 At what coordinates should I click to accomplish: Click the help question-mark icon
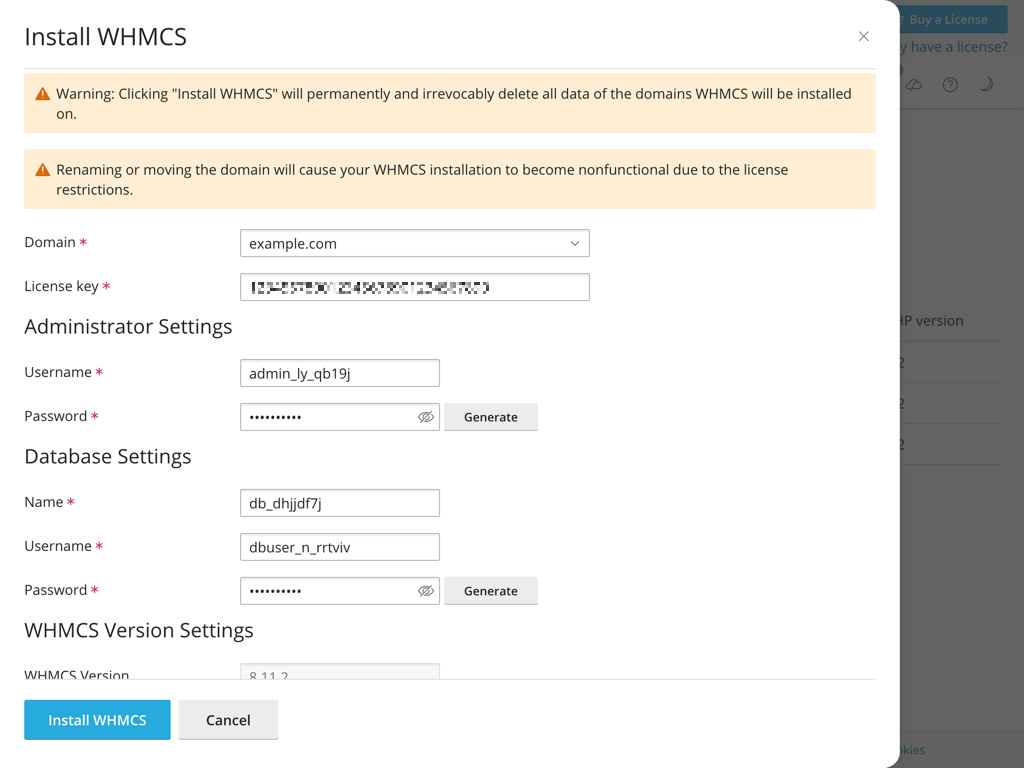coord(949,84)
